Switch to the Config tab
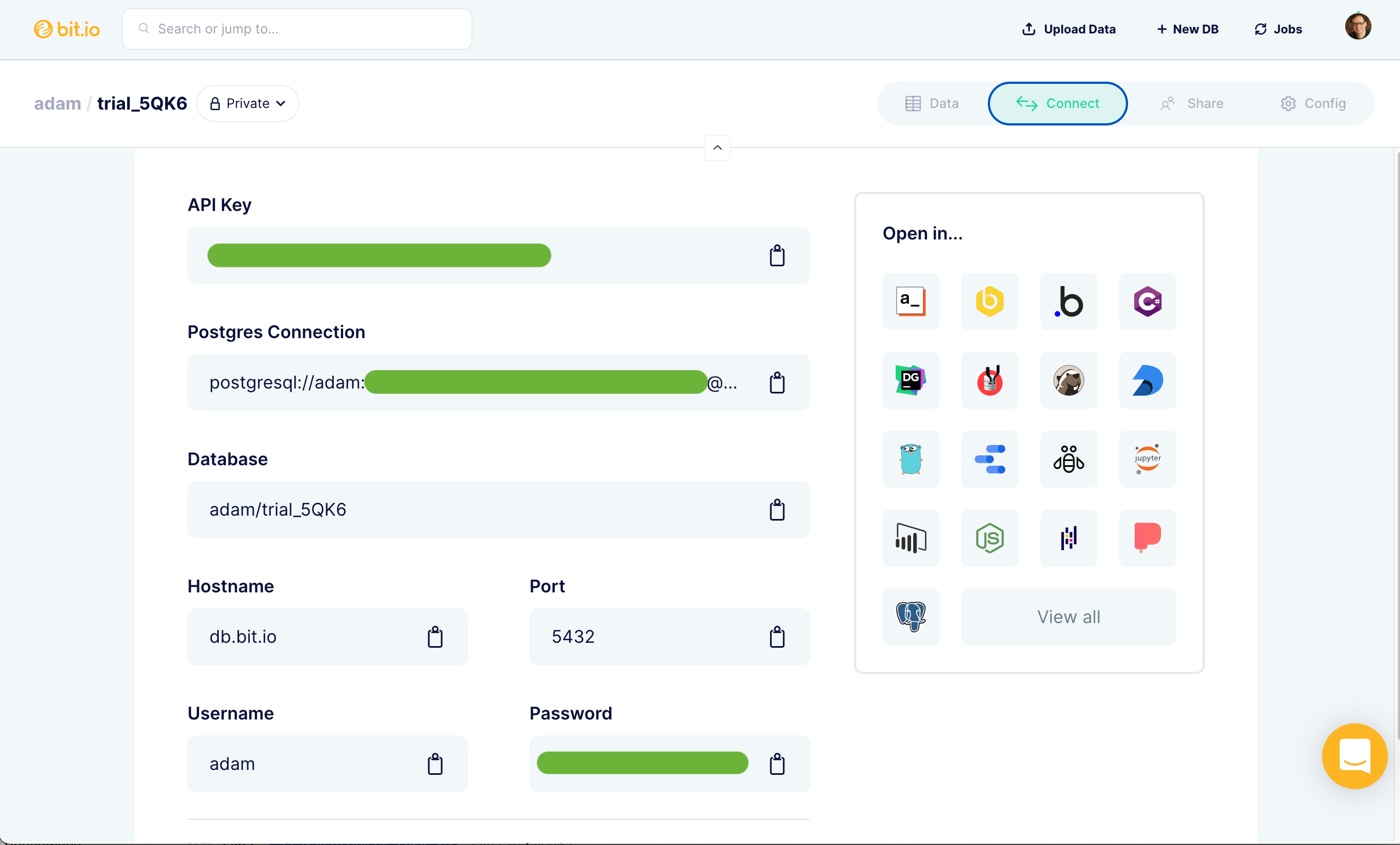 click(x=1313, y=104)
